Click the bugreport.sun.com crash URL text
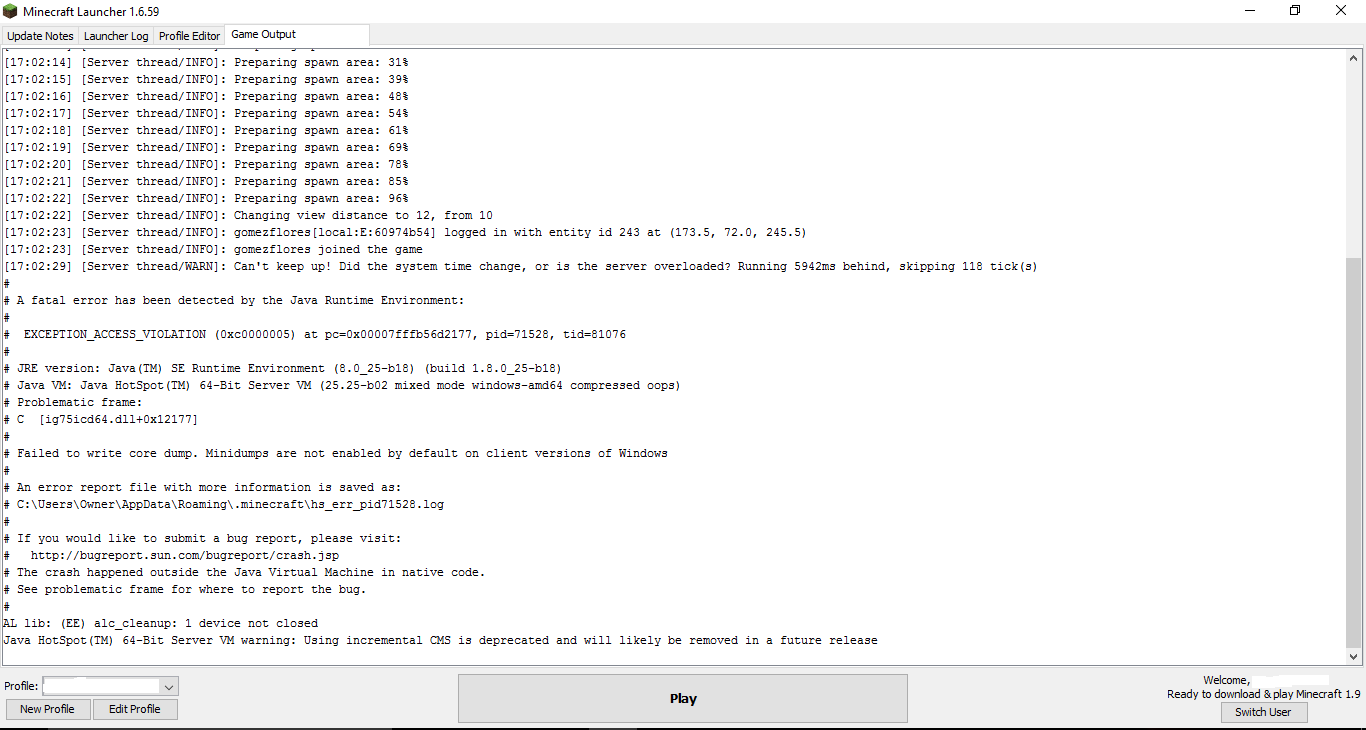This screenshot has height=730, width=1366. click(185, 555)
